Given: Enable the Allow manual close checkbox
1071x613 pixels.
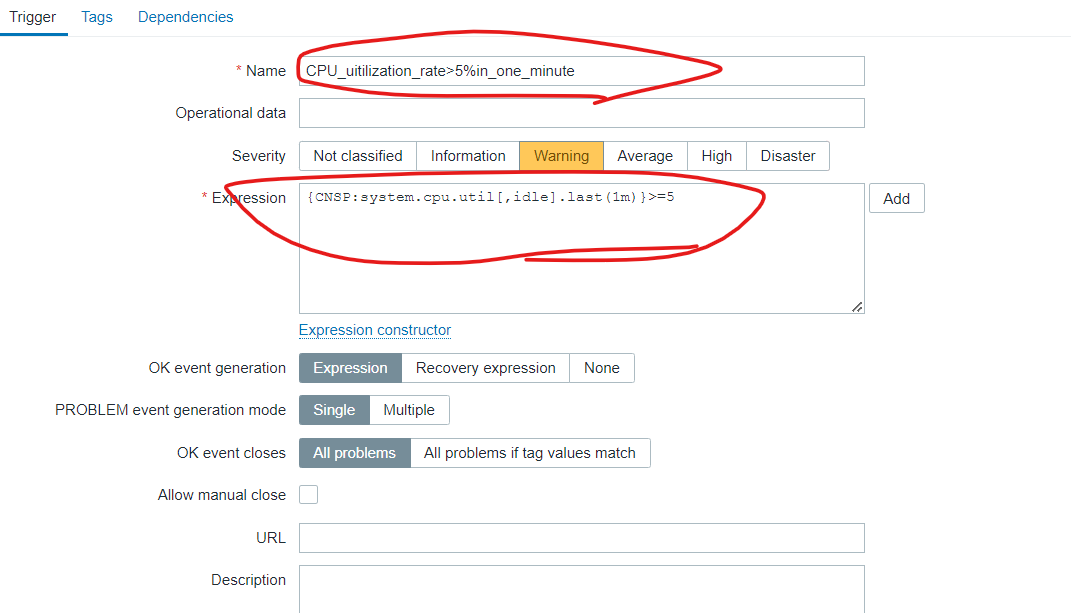Looking at the screenshot, I should [x=309, y=495].
